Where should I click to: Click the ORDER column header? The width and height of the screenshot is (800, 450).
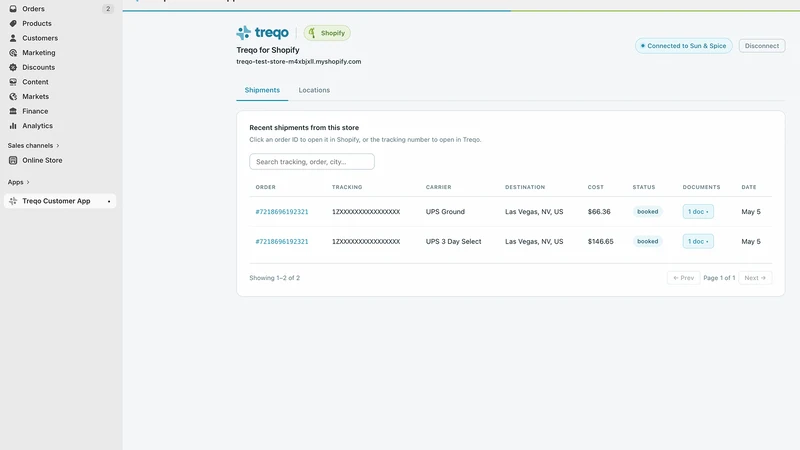[265, 187]
